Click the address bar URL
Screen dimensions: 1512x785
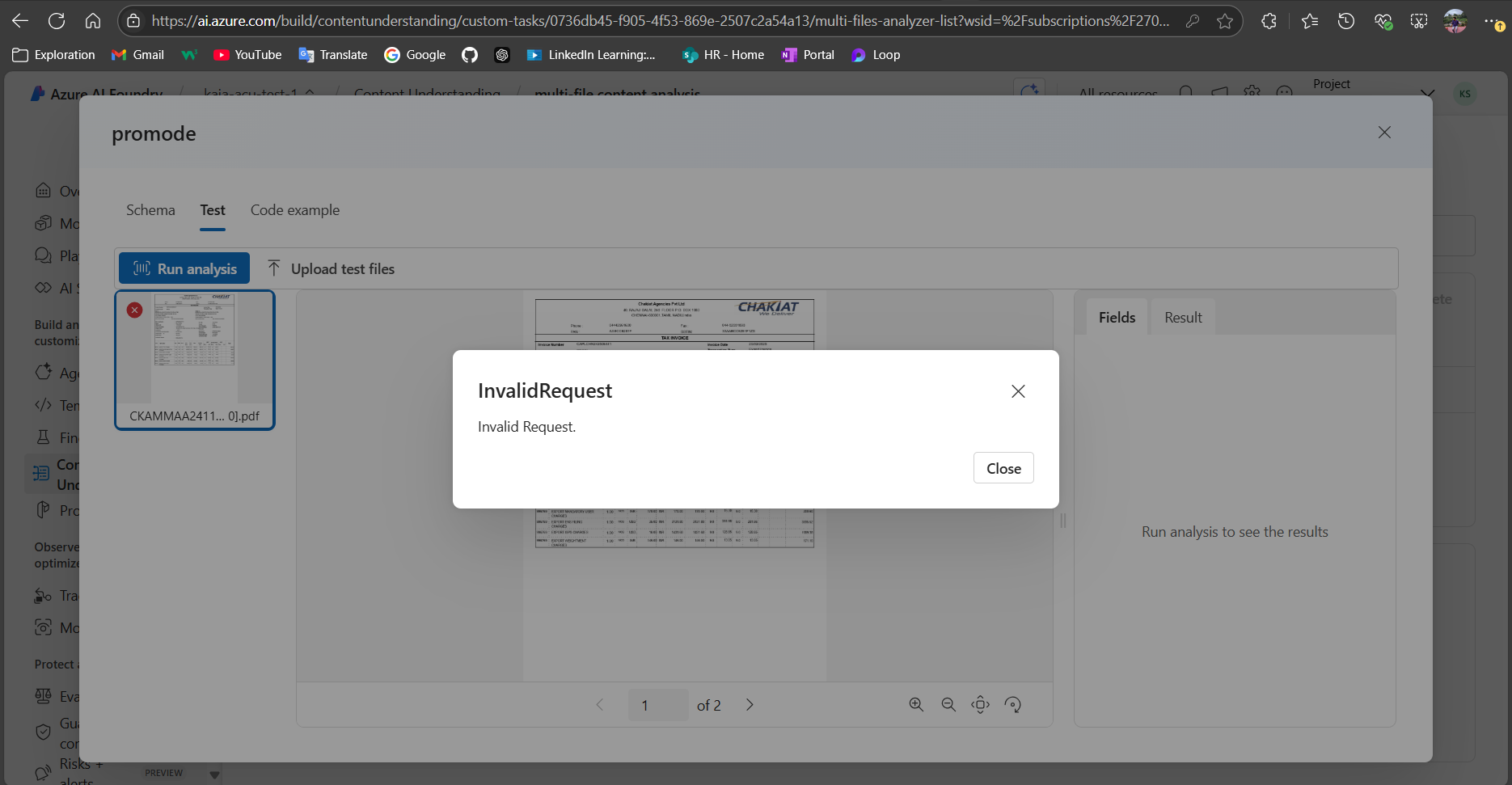pos(660,21)
